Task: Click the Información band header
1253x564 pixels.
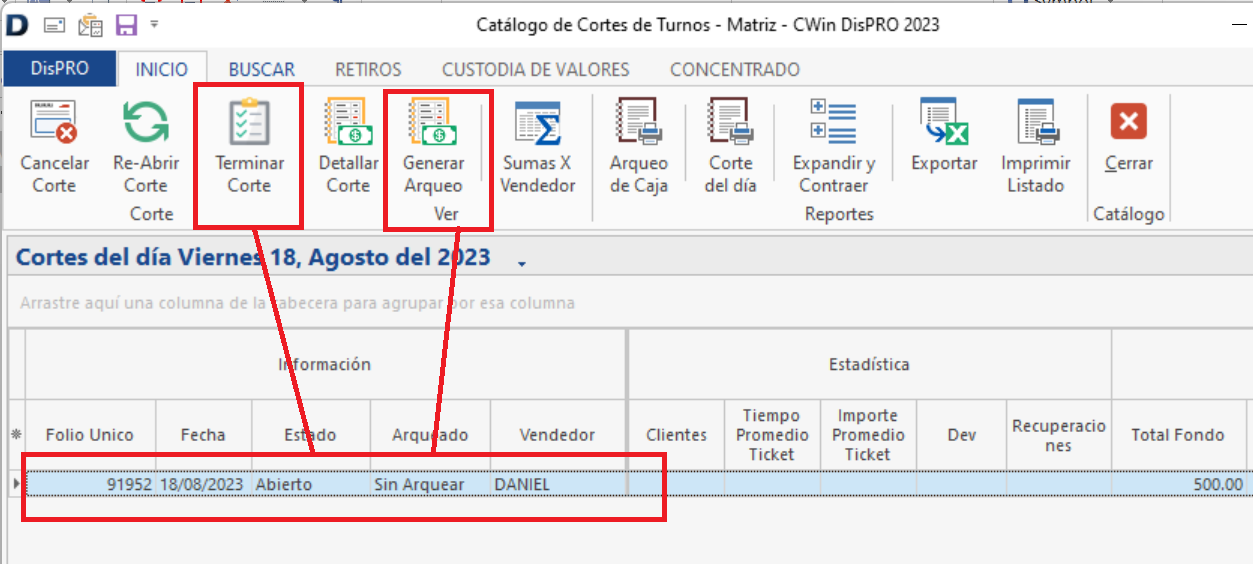Action: point(325,364)
